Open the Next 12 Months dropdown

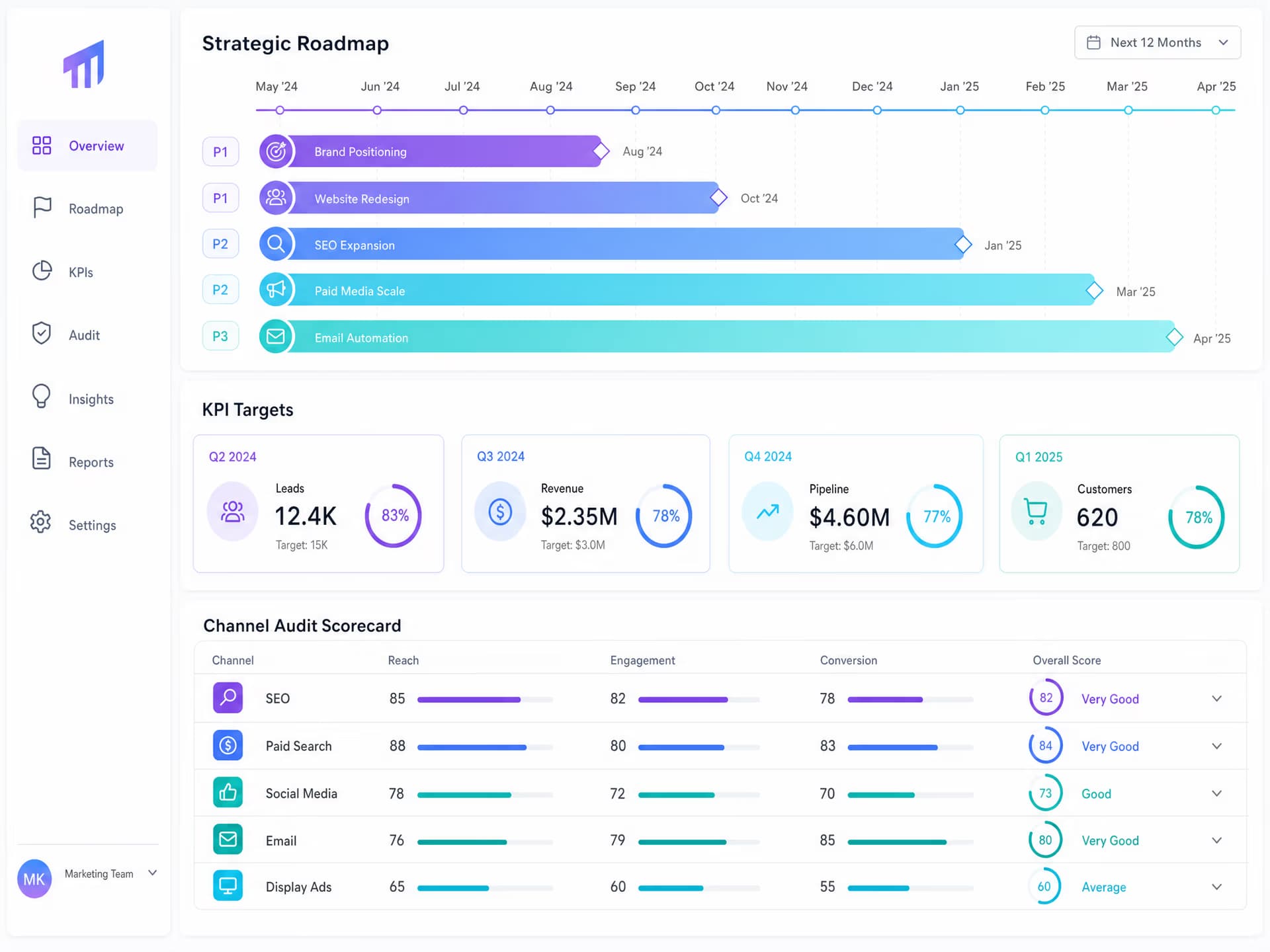1158,42
